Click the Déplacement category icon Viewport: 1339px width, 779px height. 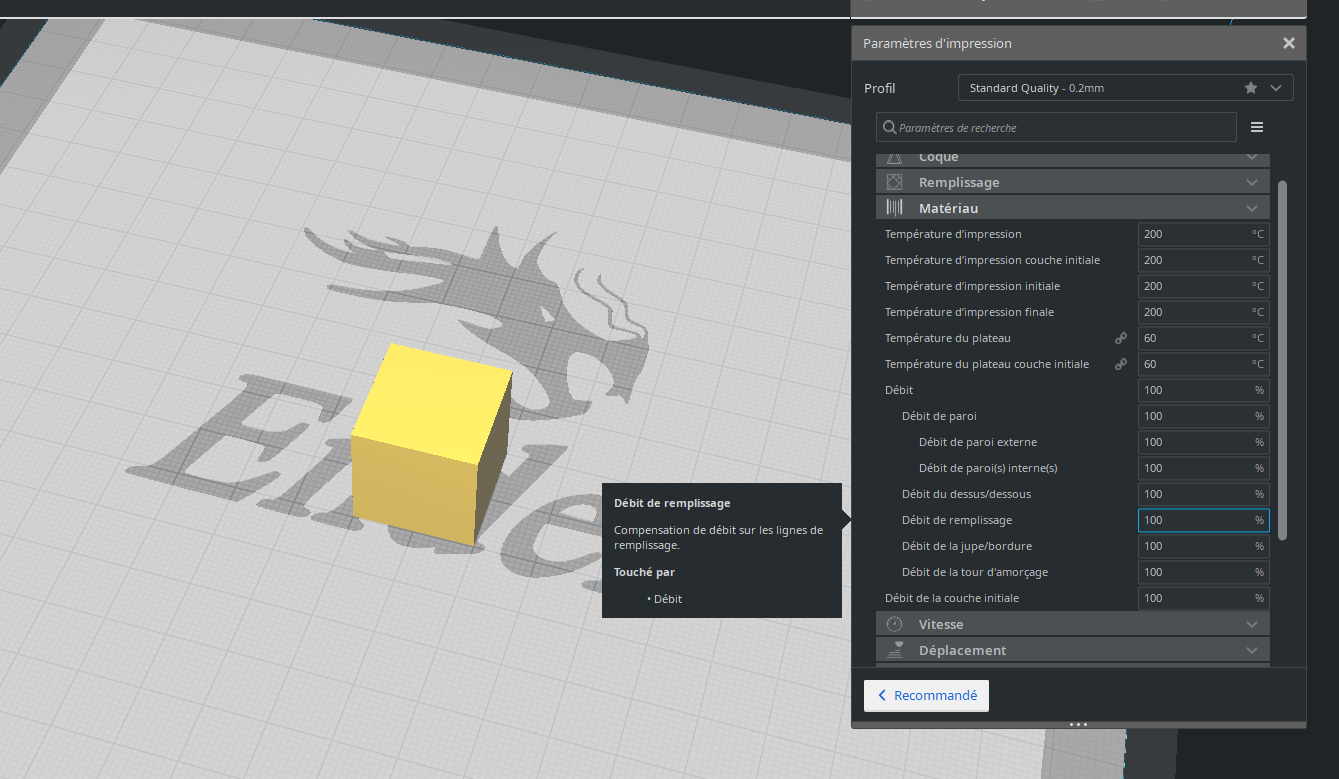[x=895, y=650]
